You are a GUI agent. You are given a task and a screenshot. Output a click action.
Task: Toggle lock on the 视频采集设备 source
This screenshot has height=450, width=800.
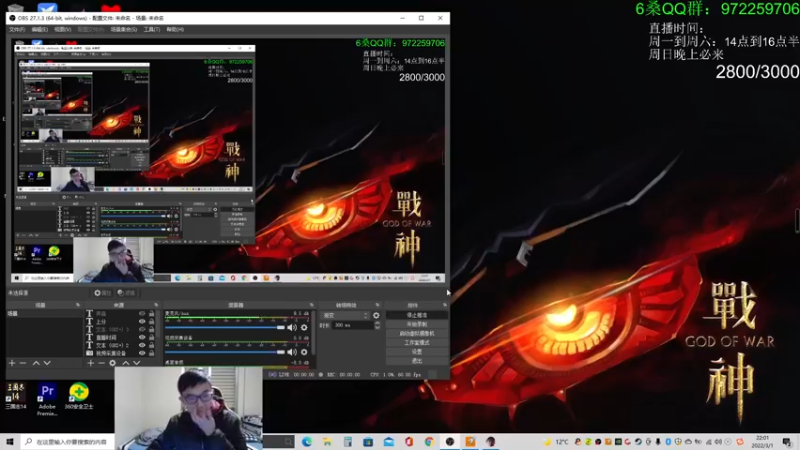point(152,353)
